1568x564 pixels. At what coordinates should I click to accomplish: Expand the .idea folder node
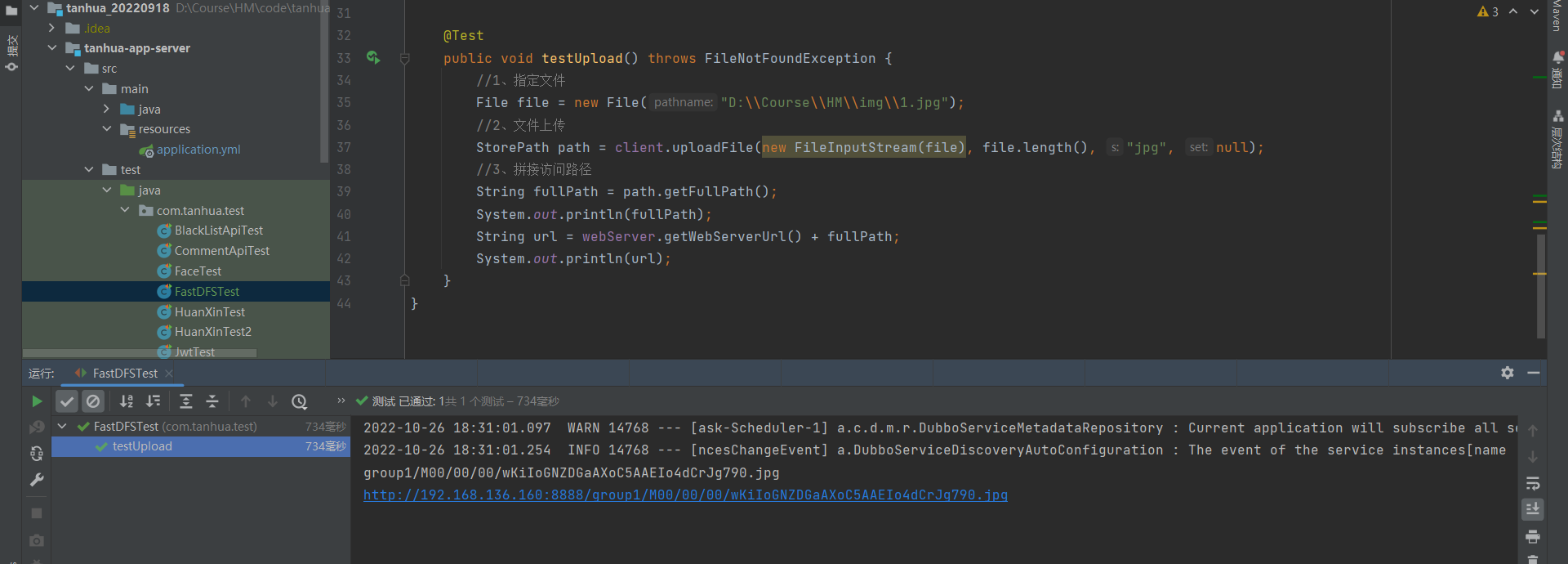coord(52,28)
